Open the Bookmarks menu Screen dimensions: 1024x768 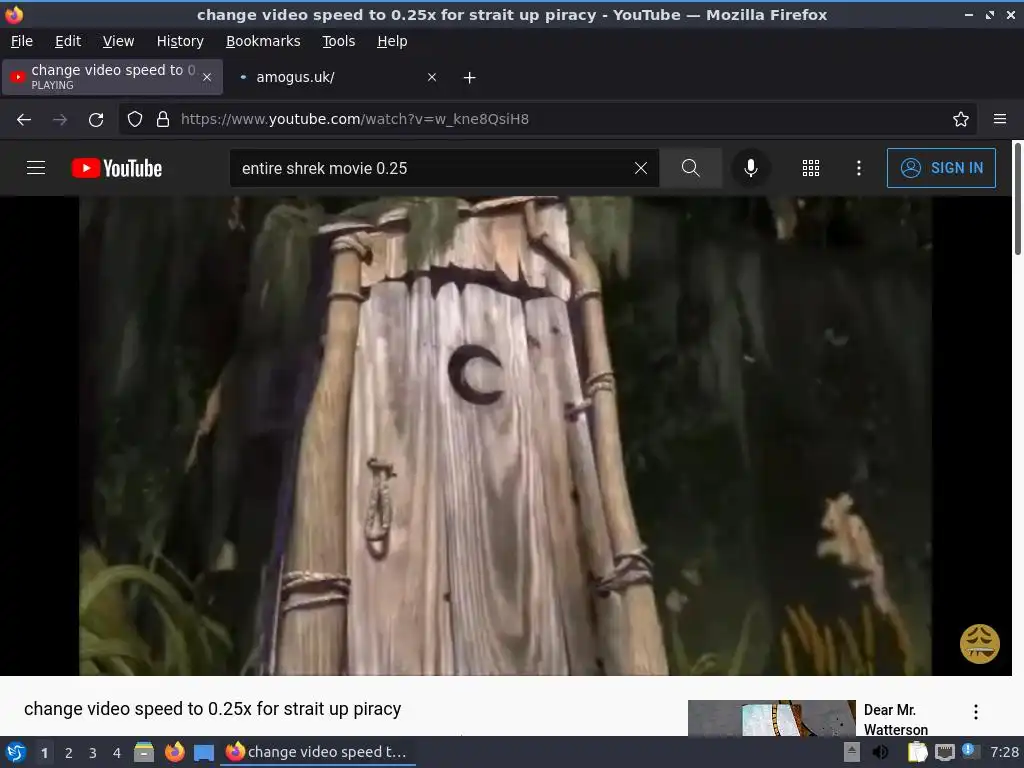[263, 41]
